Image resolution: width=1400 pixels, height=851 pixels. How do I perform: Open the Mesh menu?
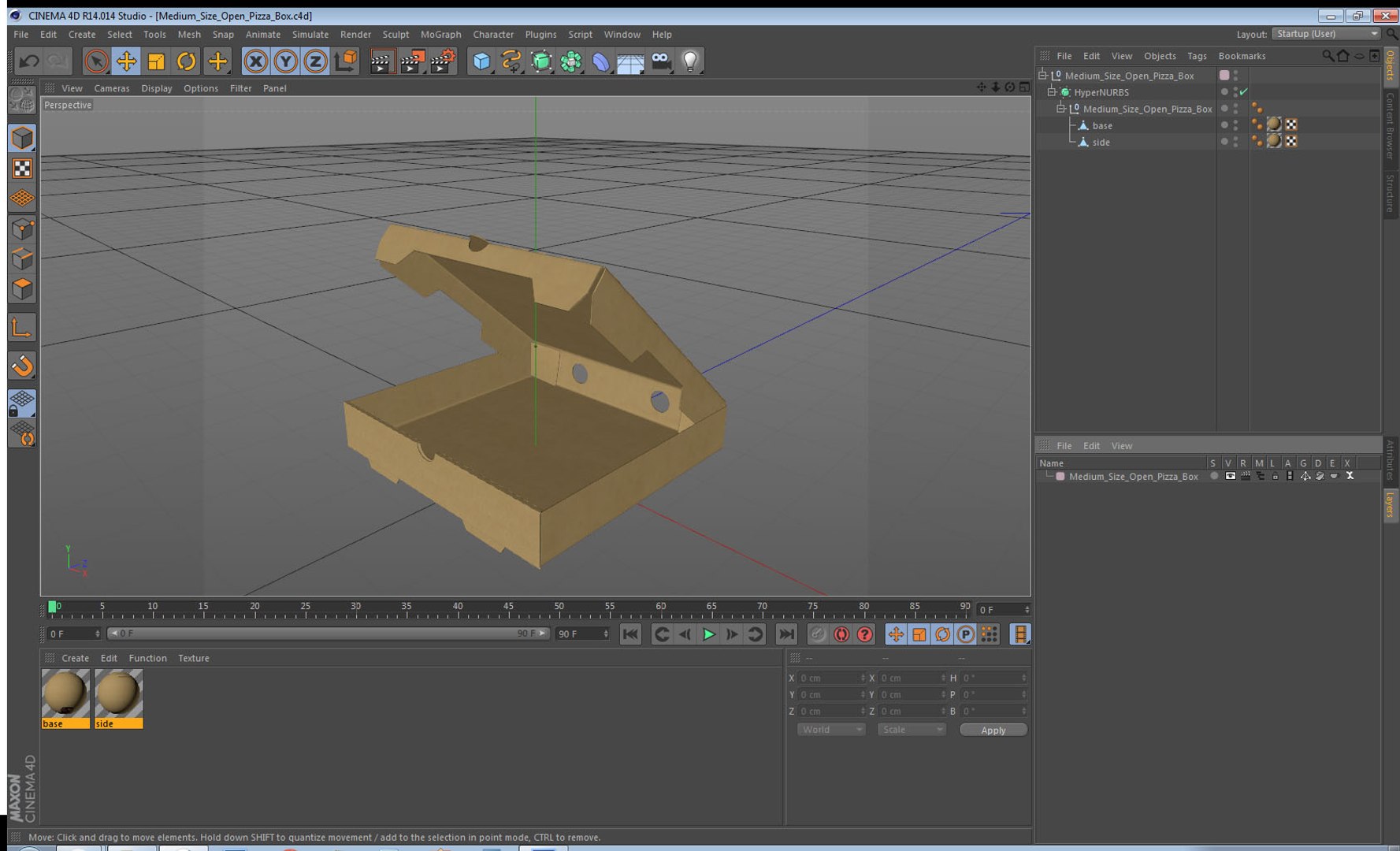(x=189, y=35)
